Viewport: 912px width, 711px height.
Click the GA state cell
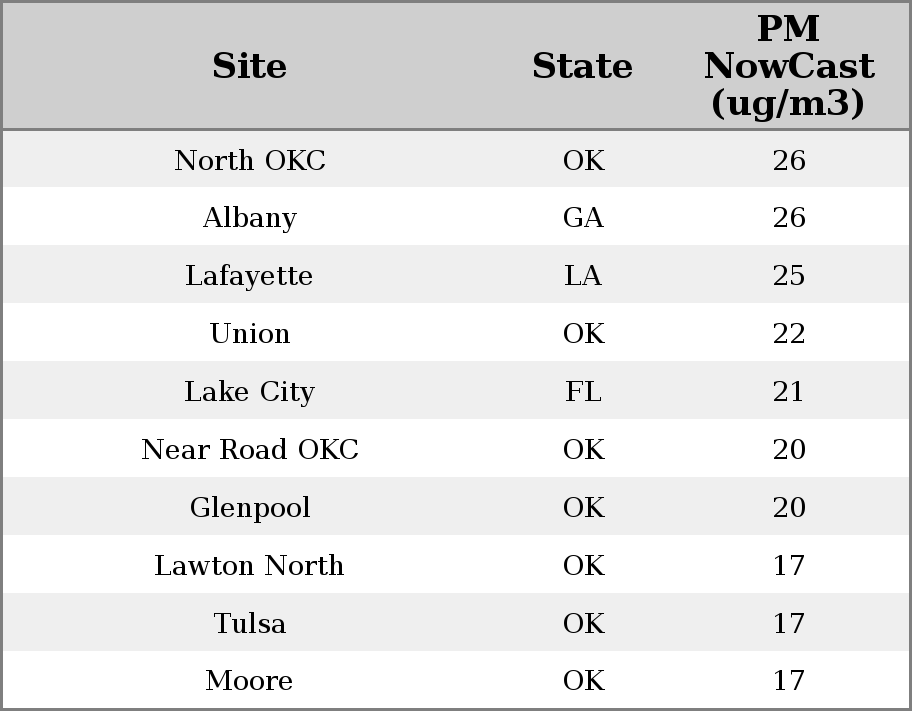coord(583,218)
